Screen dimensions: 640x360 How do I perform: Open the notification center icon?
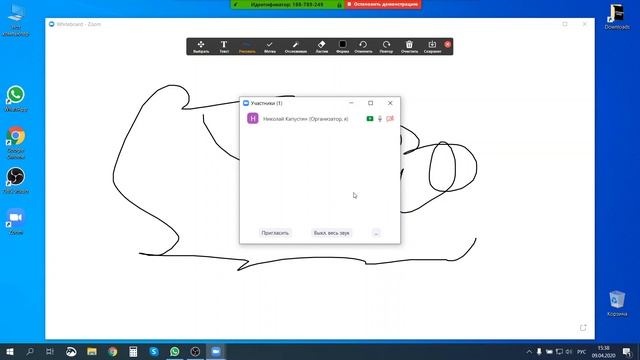[627, 351]
